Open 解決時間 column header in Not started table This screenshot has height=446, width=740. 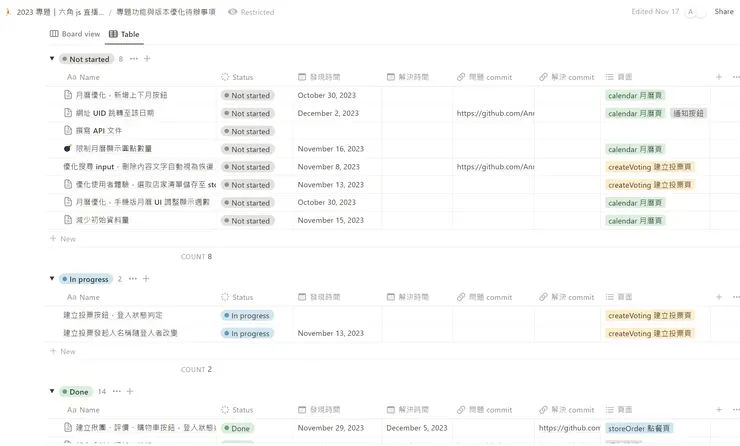click(408, 77)
